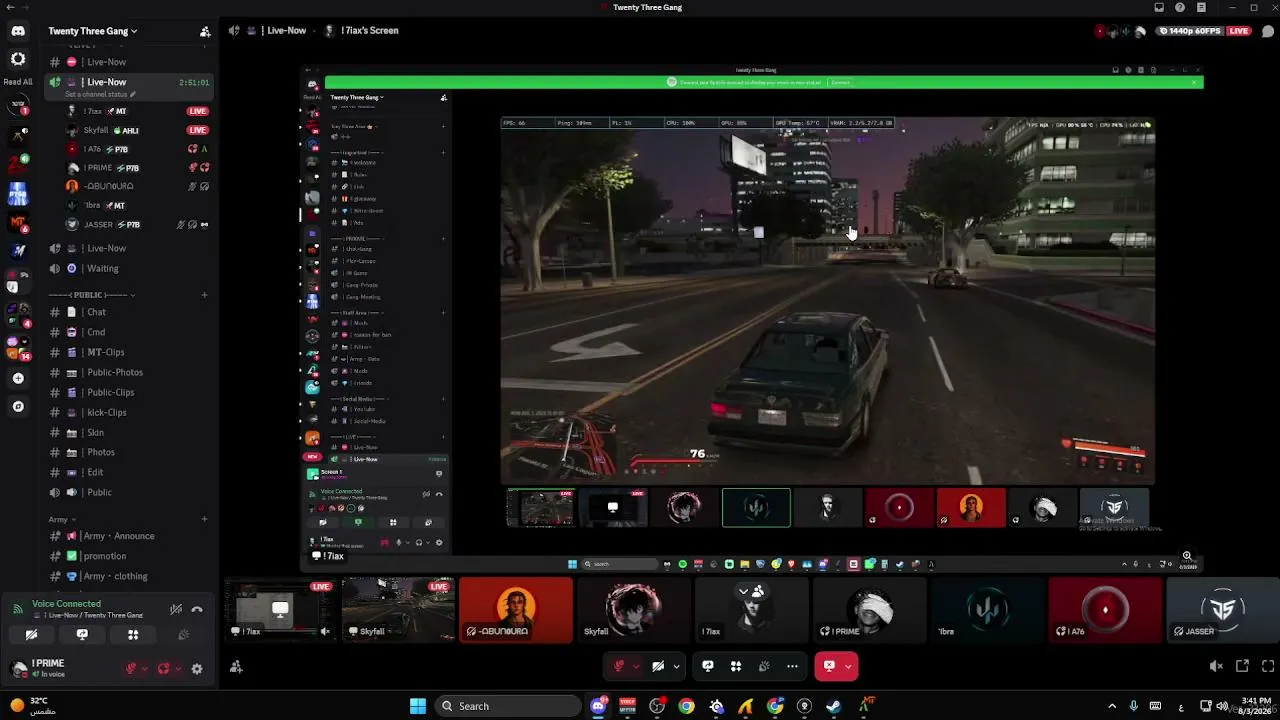Create a channel in PUBLIC category
The height and width of the screenshot is (720, 1280).
204,295
